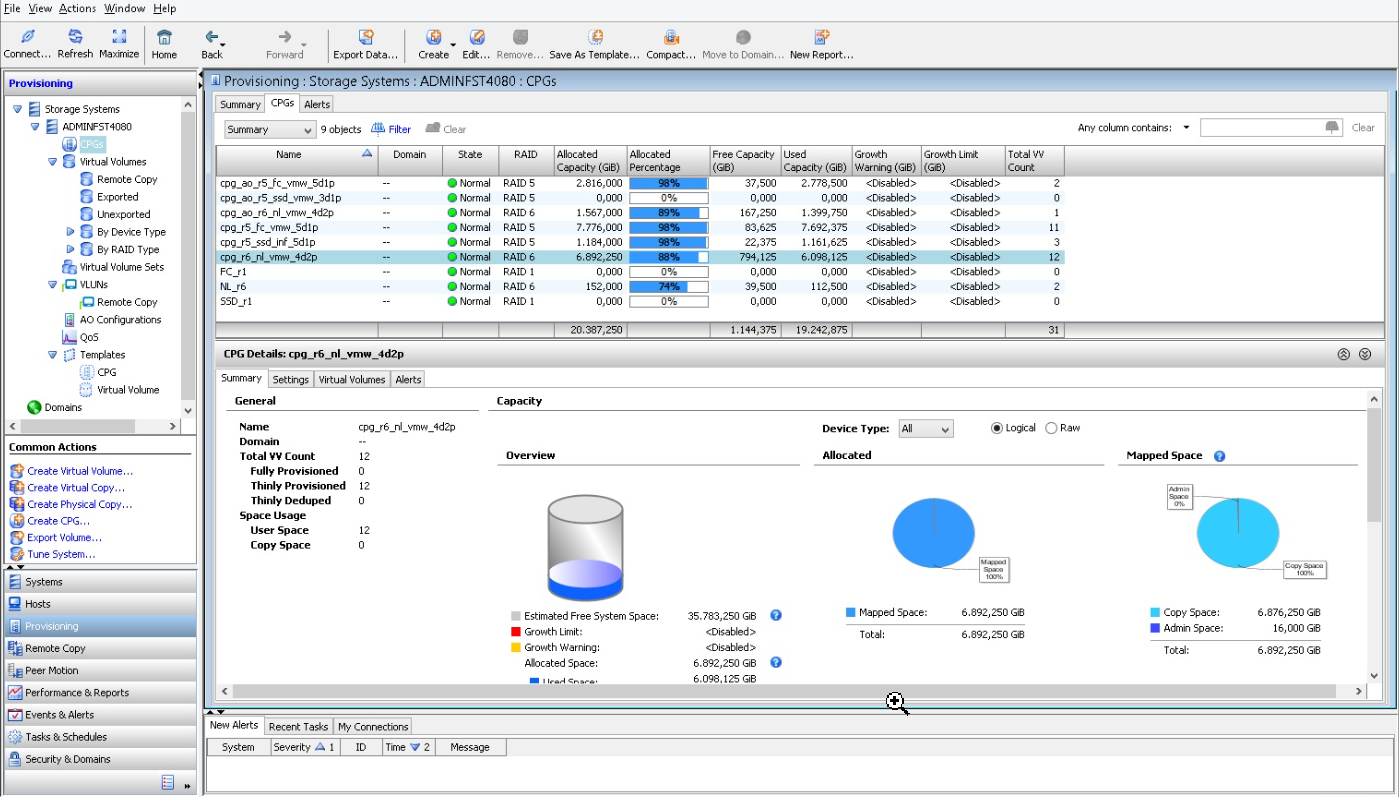Click the Home toolbar icon

[x=164, y=37]
